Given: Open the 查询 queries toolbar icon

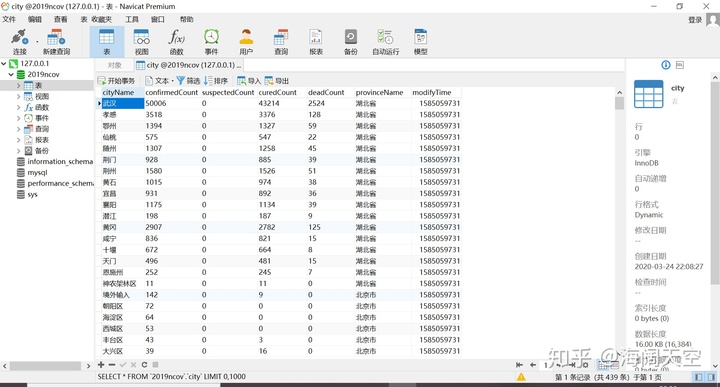Looking at the screenshot, I should pyautogui.click(x=281, y=42).
